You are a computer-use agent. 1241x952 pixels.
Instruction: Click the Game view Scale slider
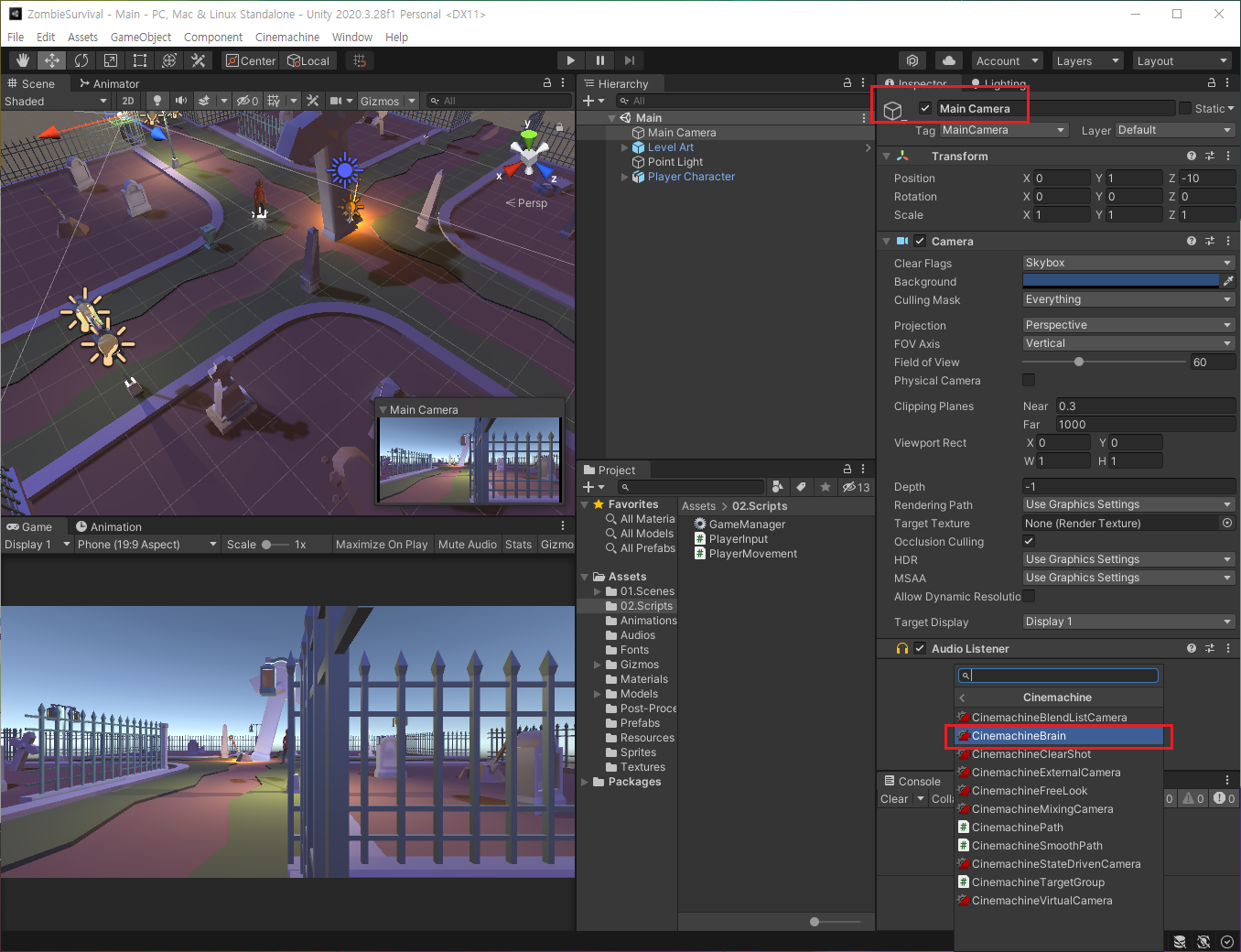(x=275, y=544)
